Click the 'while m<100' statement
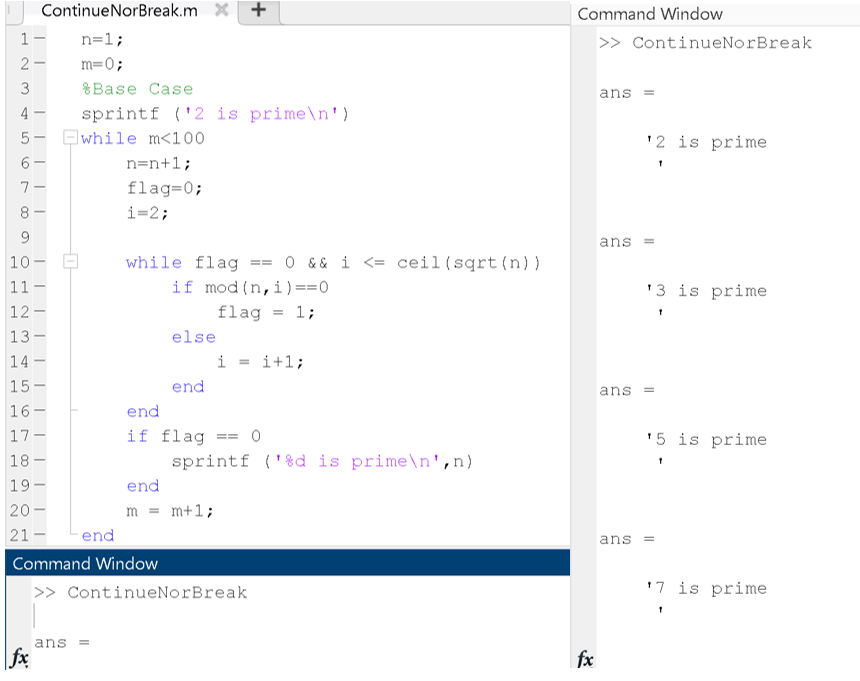Image resolution: width=860 pixels, height=681 pixels. [x=143, y=138]
